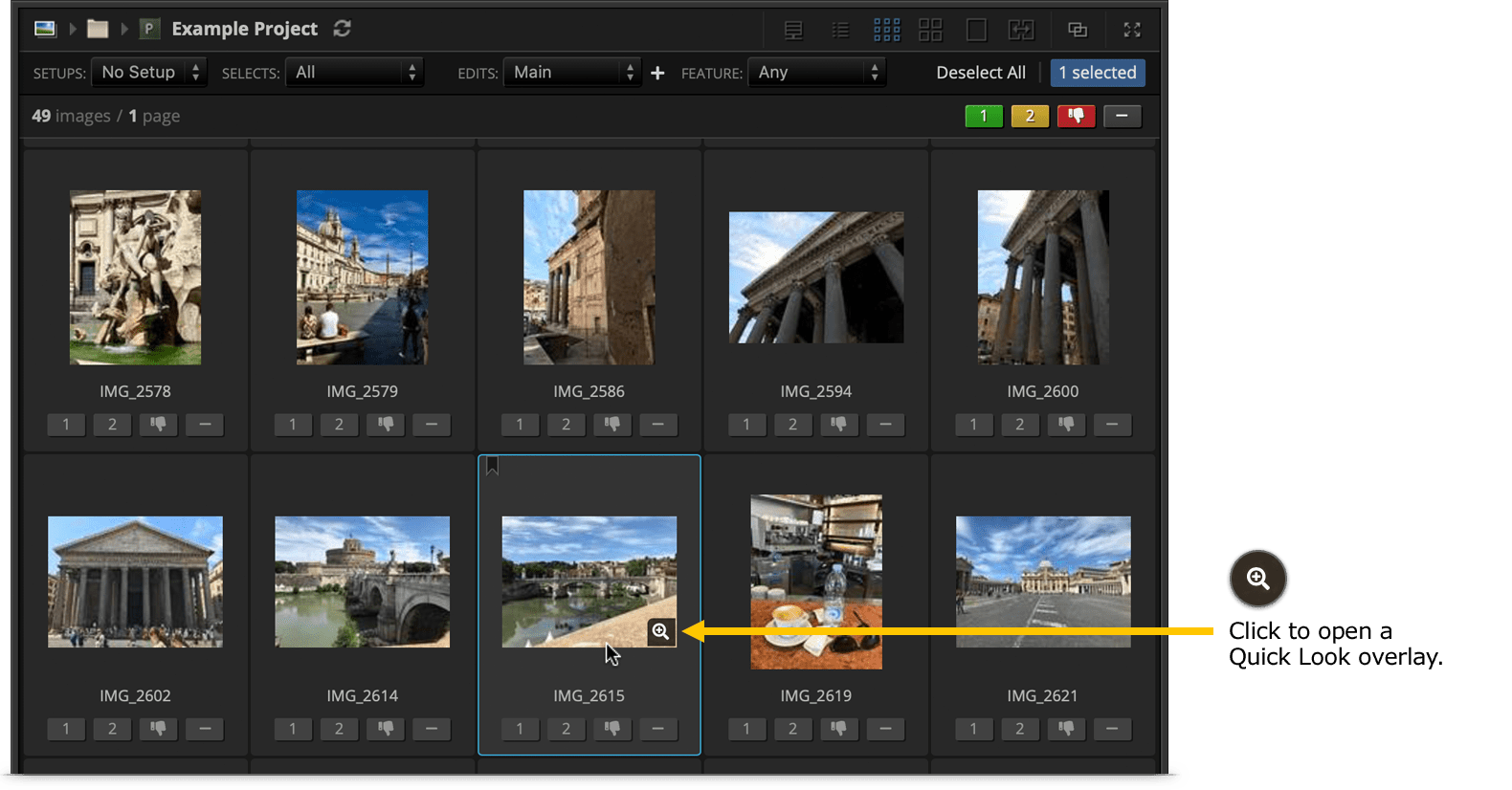
Task: Reject IMG_2600 with thumbs down
Action: pyautogui.click(x=1066, y=424)
